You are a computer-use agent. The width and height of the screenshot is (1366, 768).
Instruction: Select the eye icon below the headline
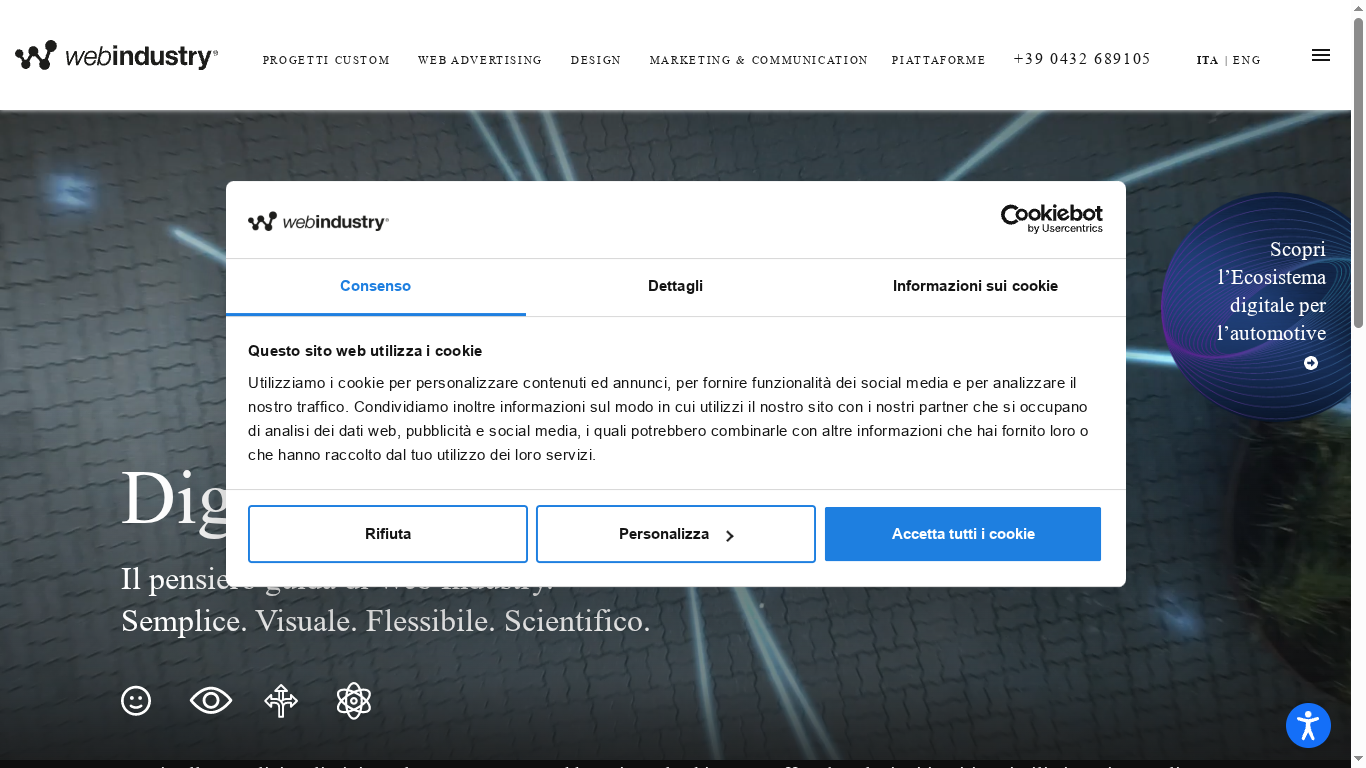tap(210, 700)
